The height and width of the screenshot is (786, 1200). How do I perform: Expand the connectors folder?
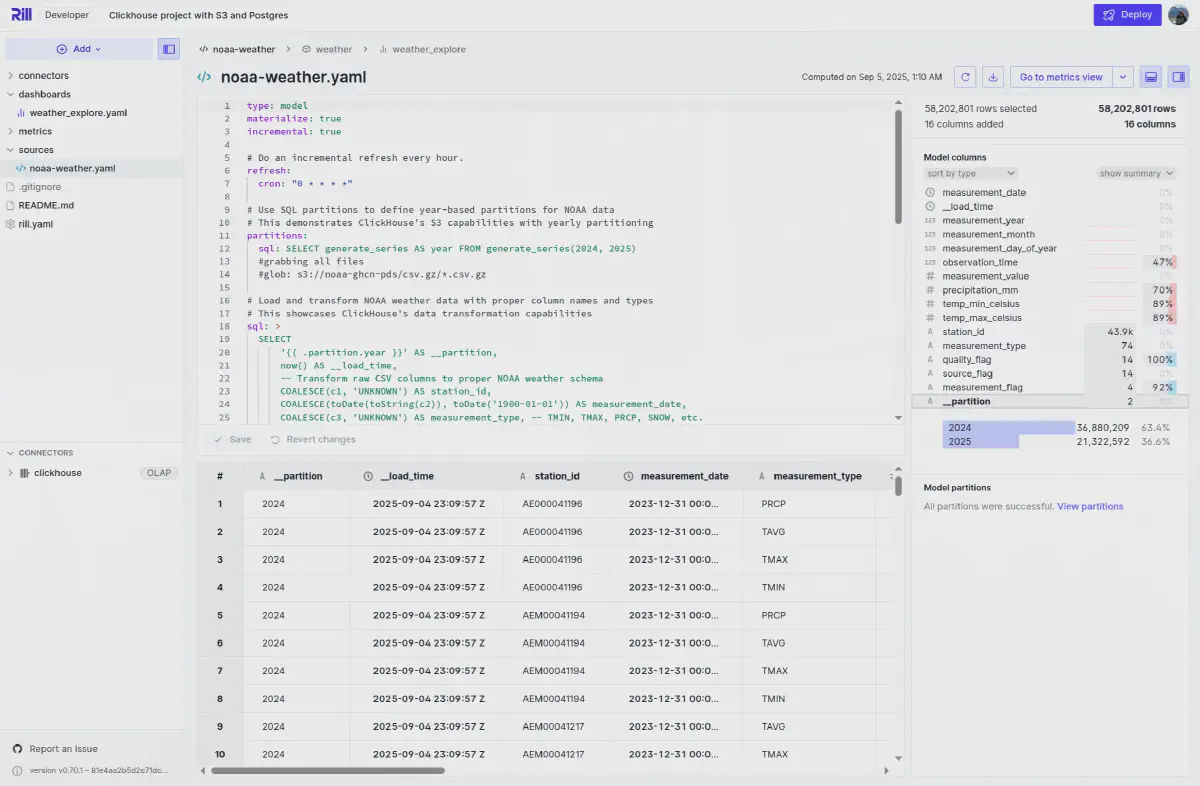pos(10,76)
